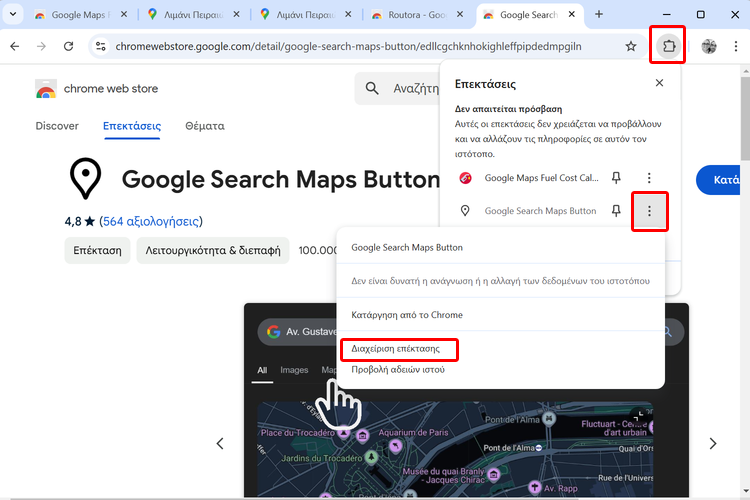Switch to first Λιμάνι Πειραιά tab
Viewport: 750px width, 500px height.
tap(193, 15)
